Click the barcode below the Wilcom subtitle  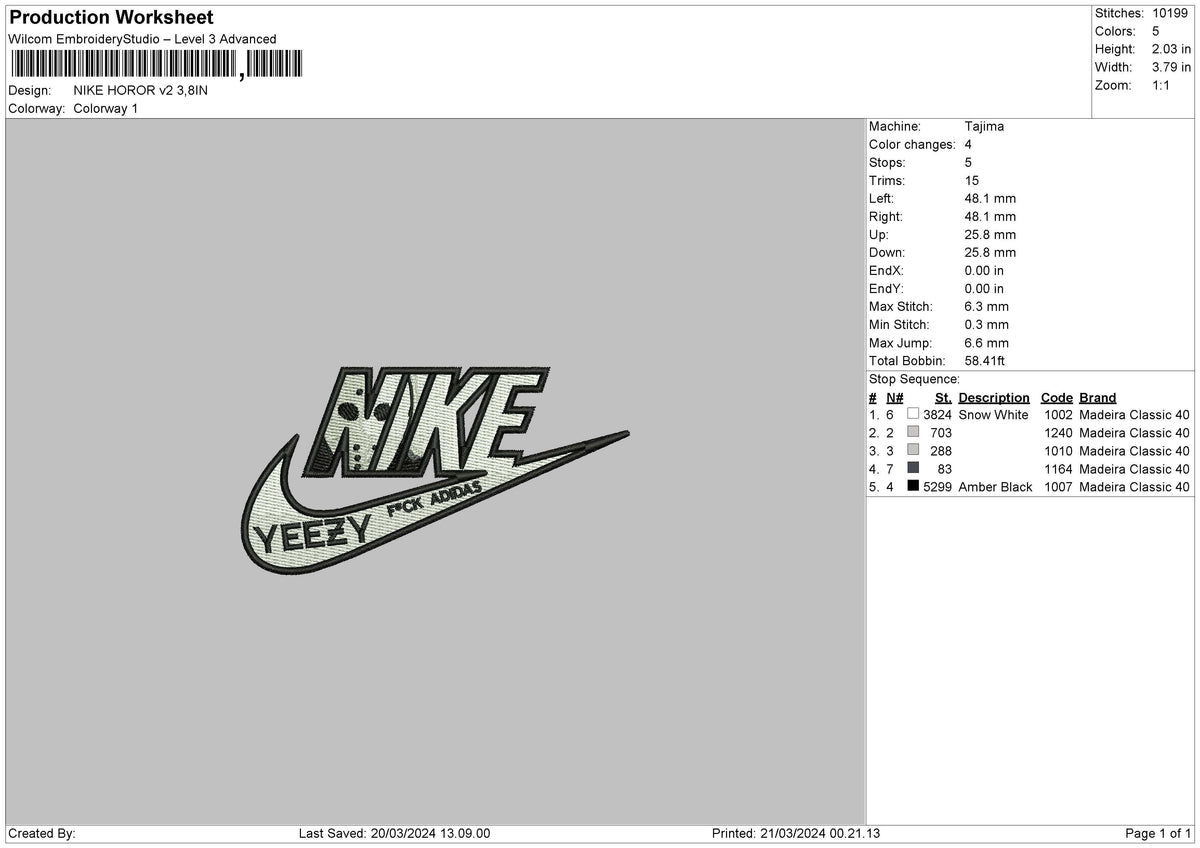[x=155, y=65]
